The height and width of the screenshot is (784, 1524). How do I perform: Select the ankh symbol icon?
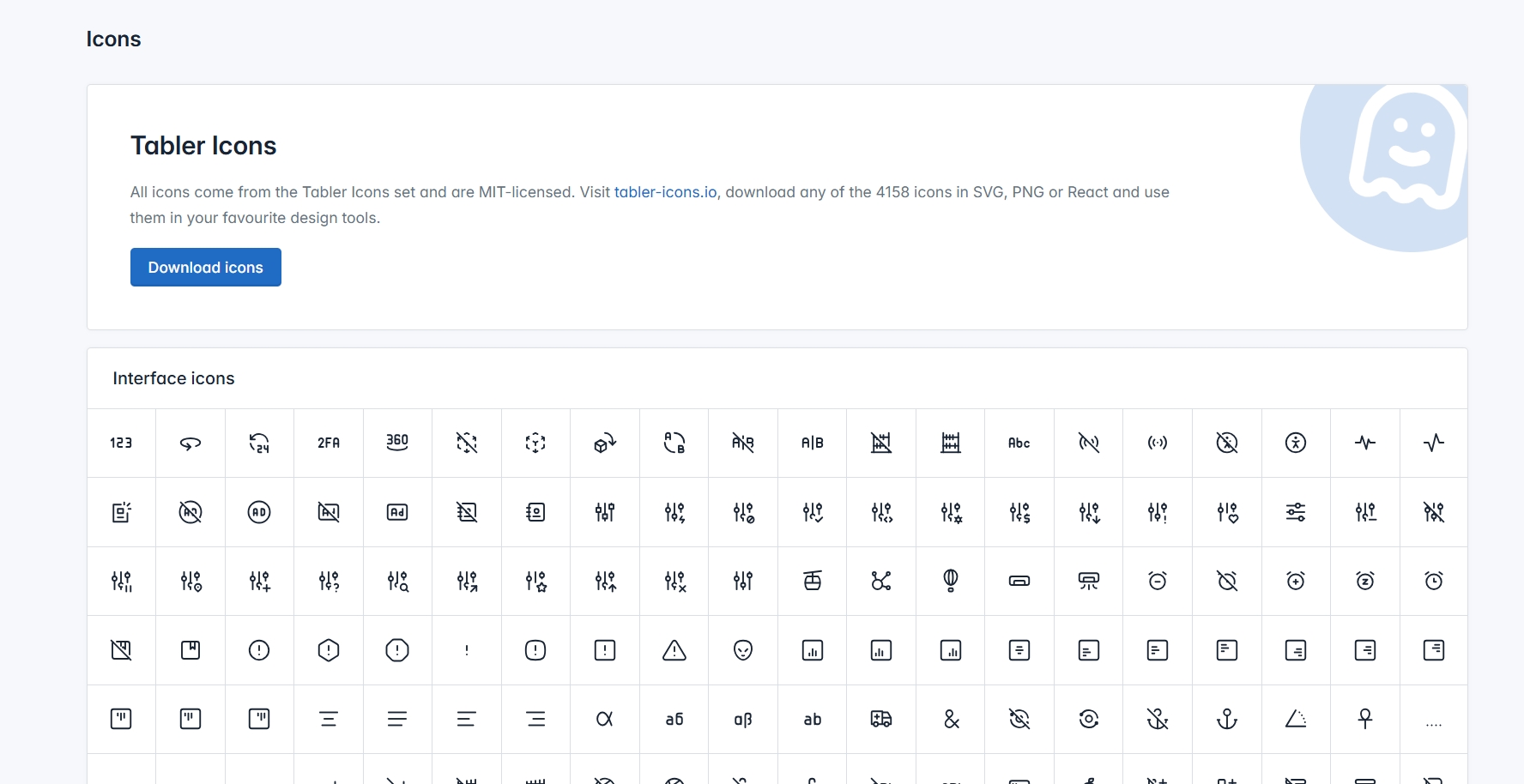[x=1365, y=719]
